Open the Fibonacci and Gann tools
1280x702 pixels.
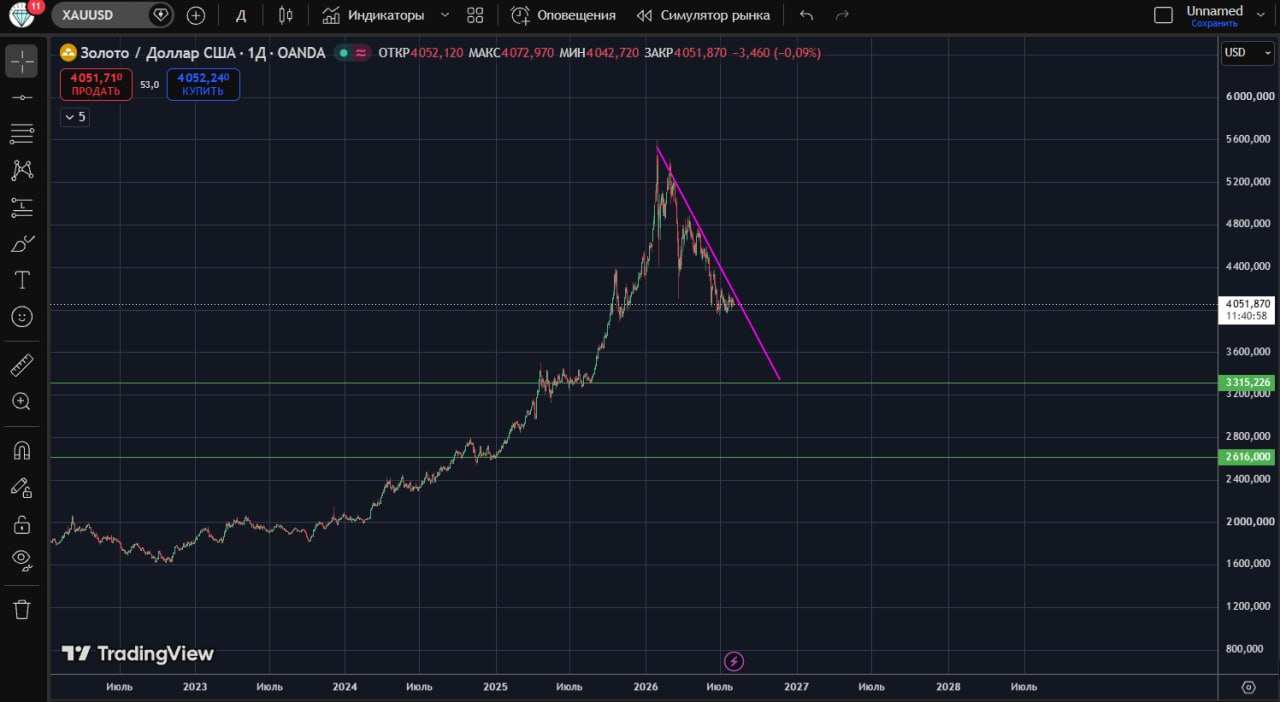click(22, 134)
